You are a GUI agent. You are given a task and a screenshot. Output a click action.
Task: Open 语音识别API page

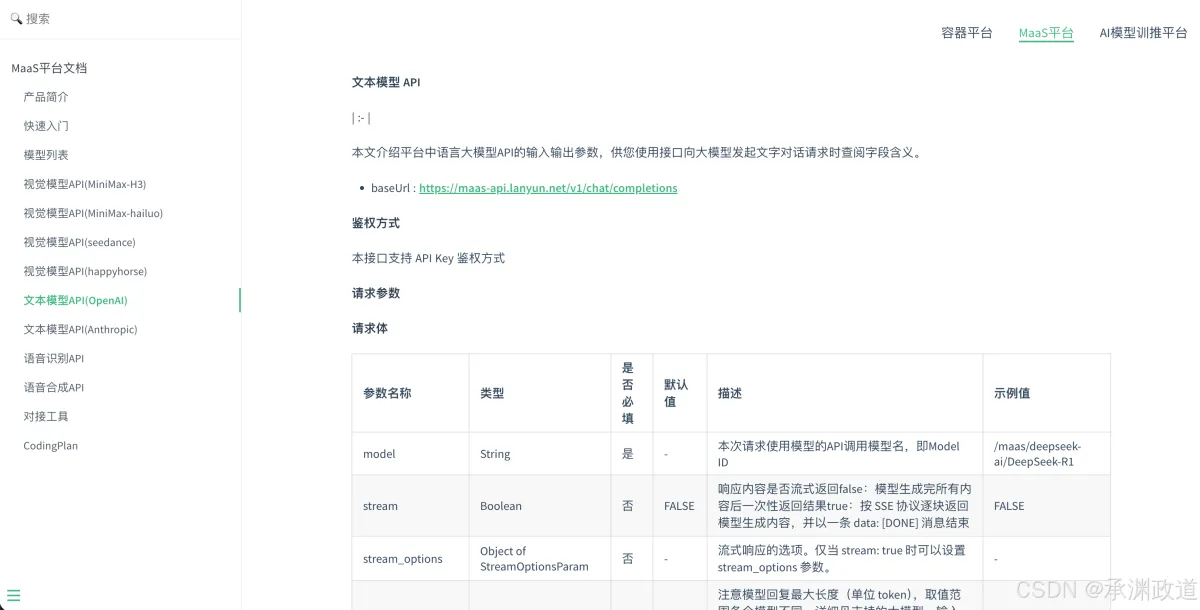(54, 358)
